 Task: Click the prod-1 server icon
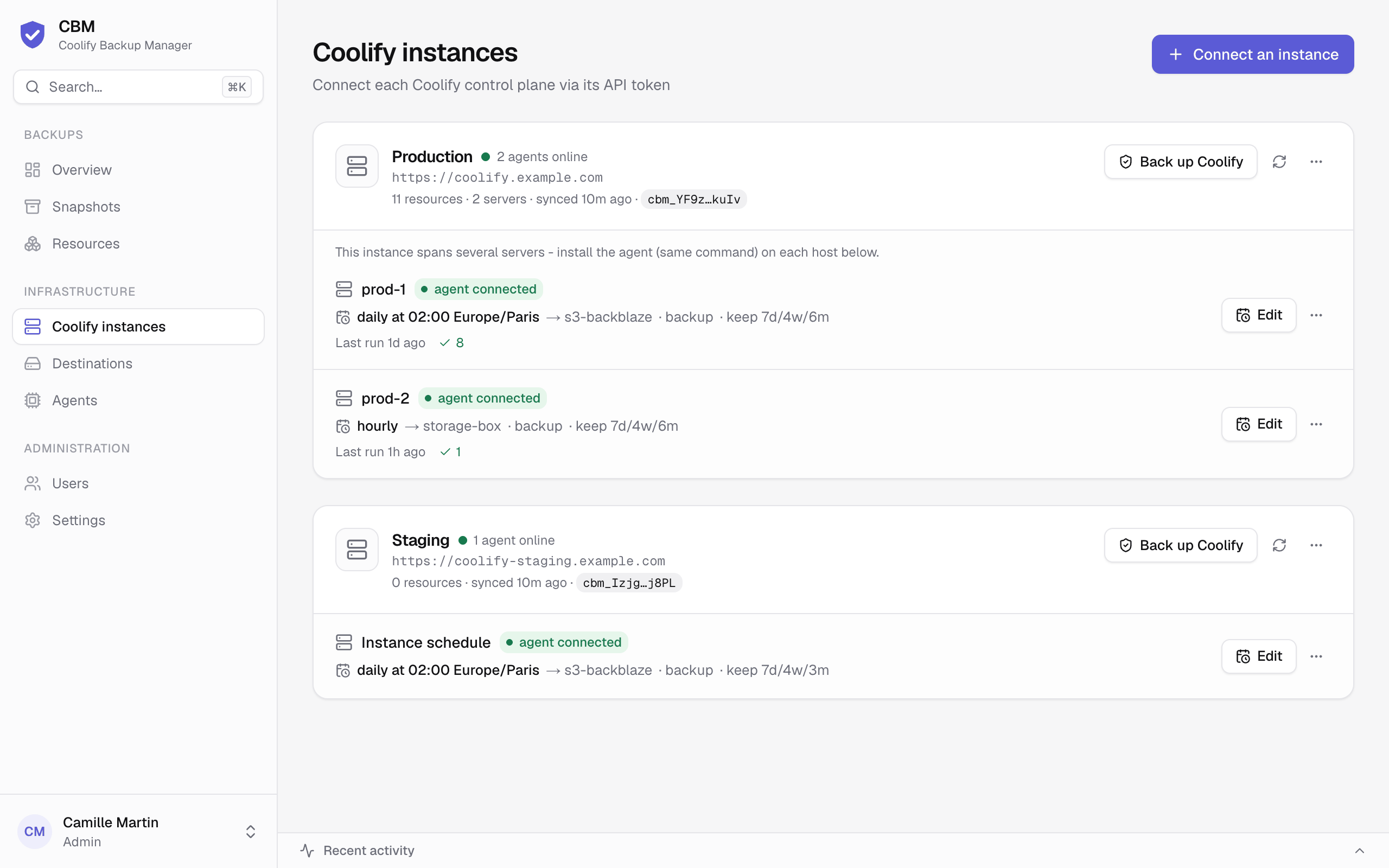tap(344, 289)
